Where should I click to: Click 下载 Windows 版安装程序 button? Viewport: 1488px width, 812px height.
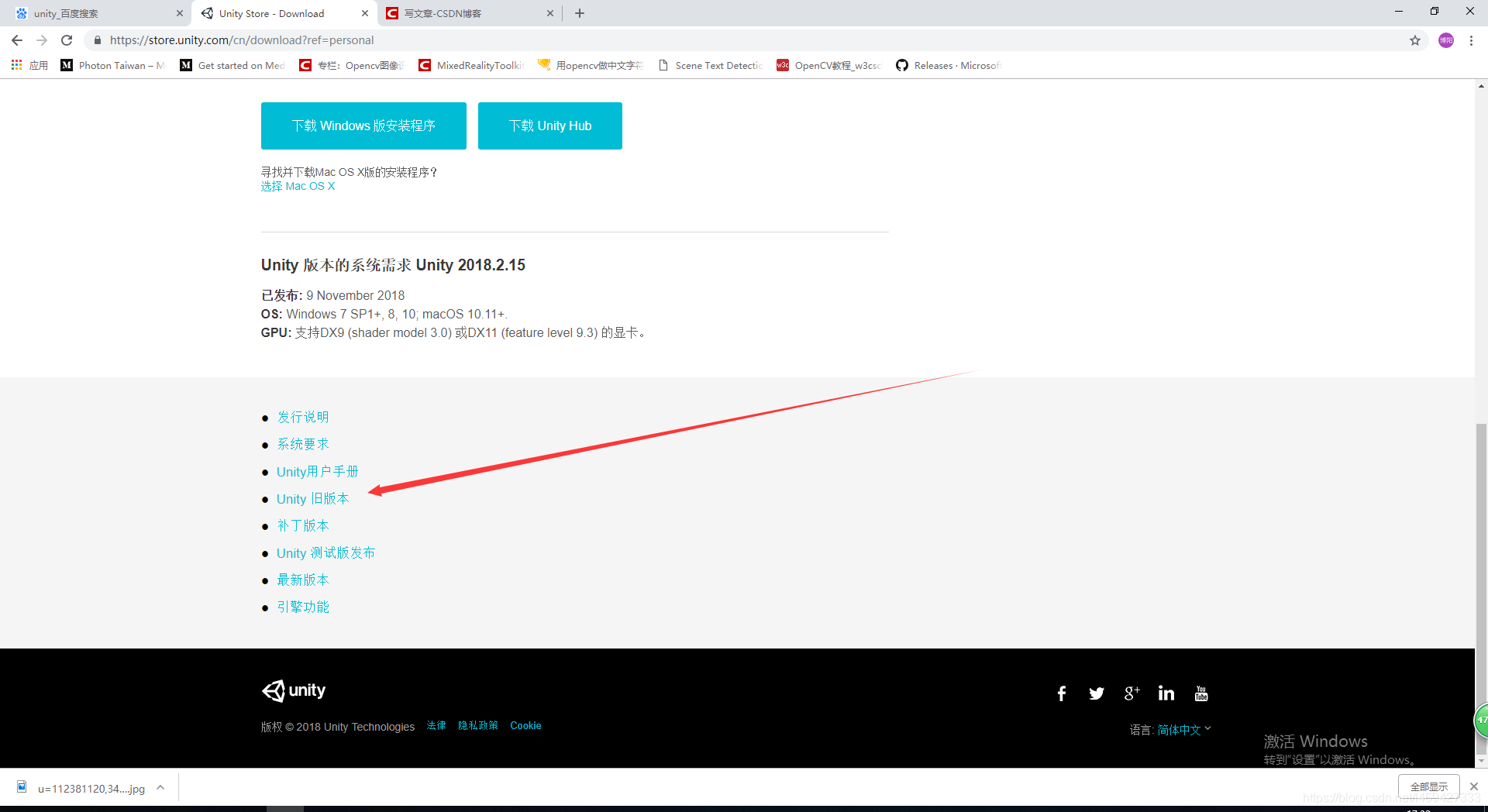tap(363, 126)
